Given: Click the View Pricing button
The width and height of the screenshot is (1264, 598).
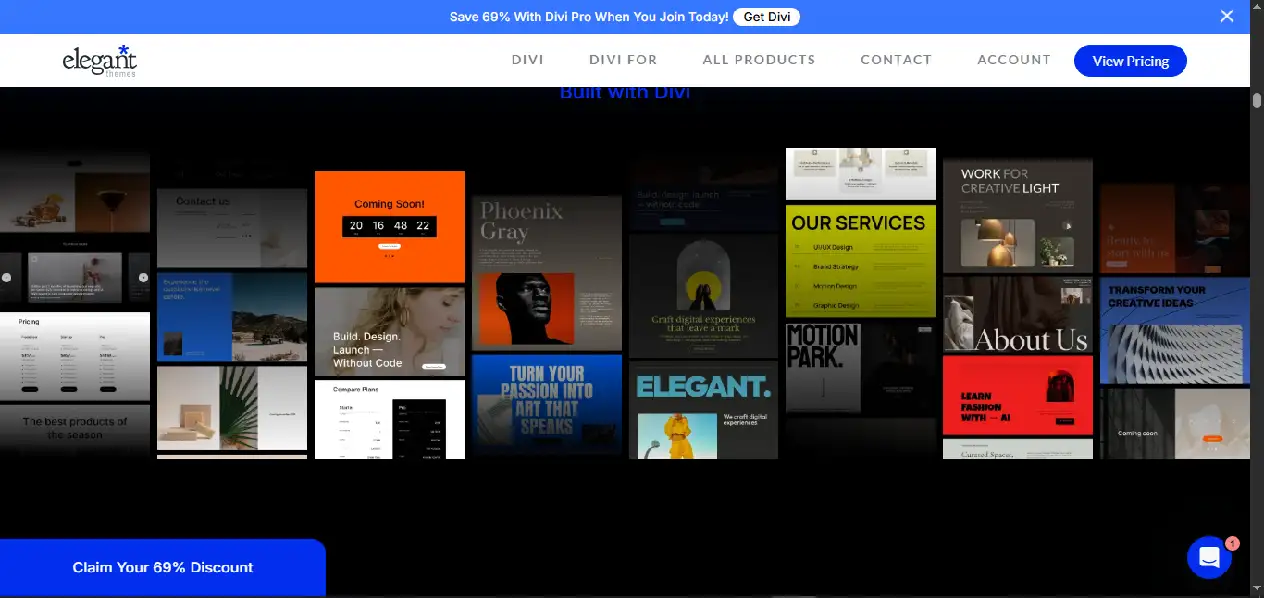Looking at the screenshot, I should coord(1130,61).
